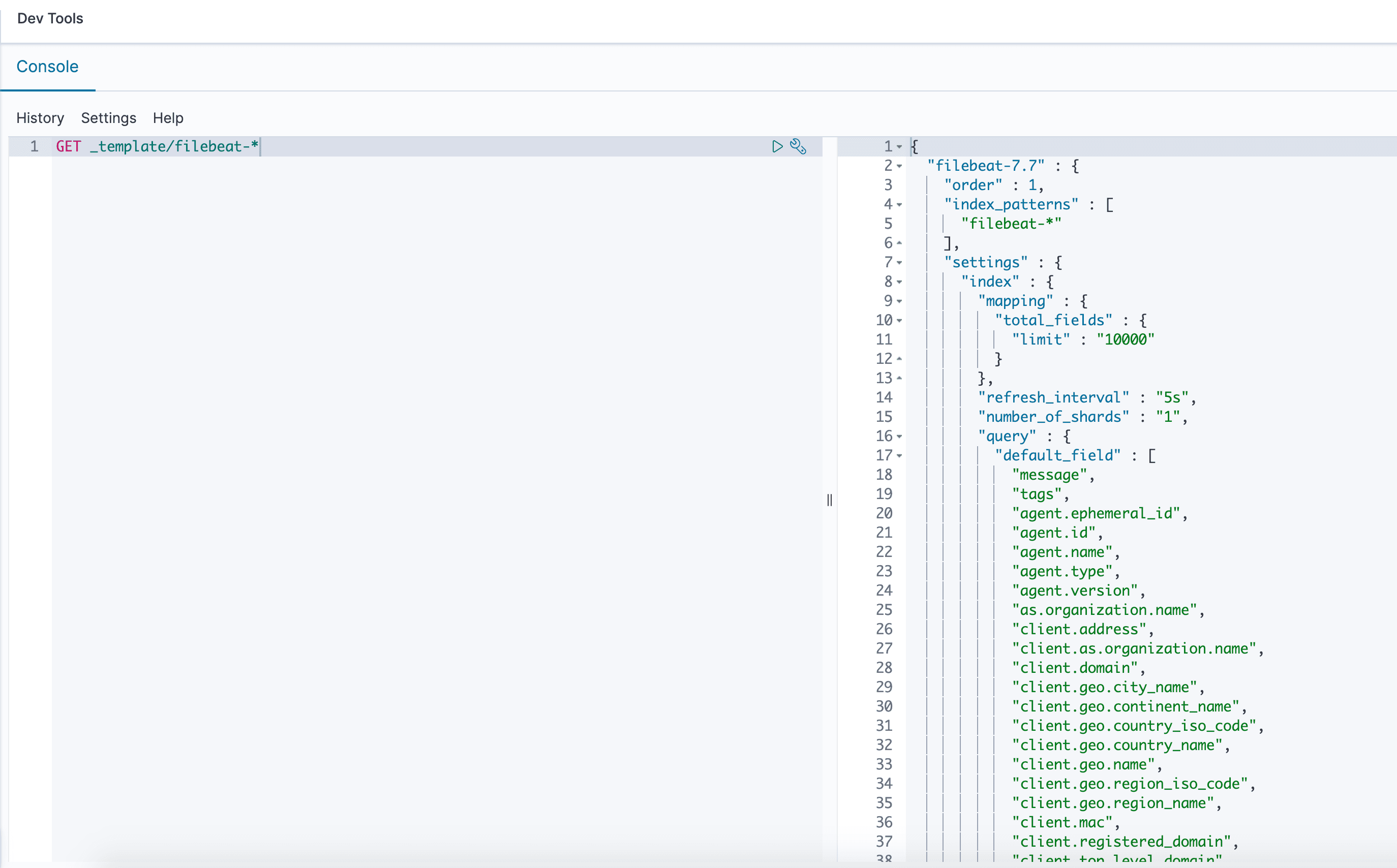The width and height of the screenshot is (1397, 868).
Task: Open the History panel
Action: point(40,118)
